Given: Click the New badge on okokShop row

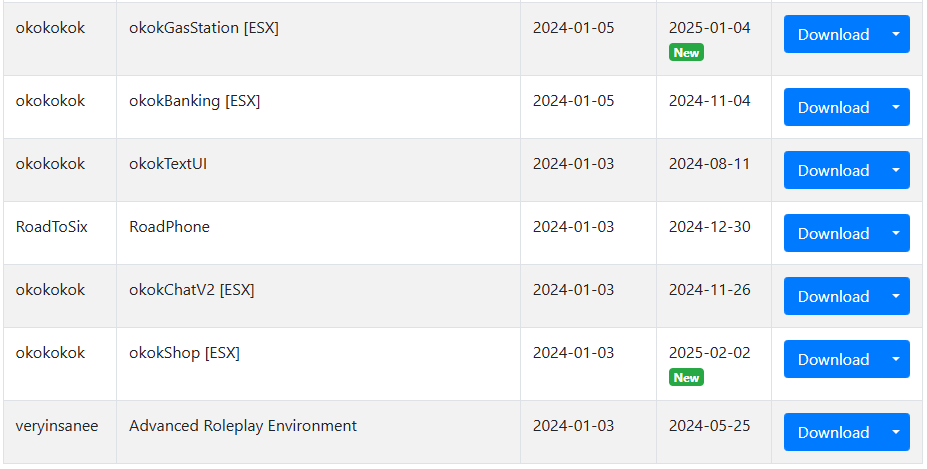Looking at the screenshot, I should tap(686, 377).
